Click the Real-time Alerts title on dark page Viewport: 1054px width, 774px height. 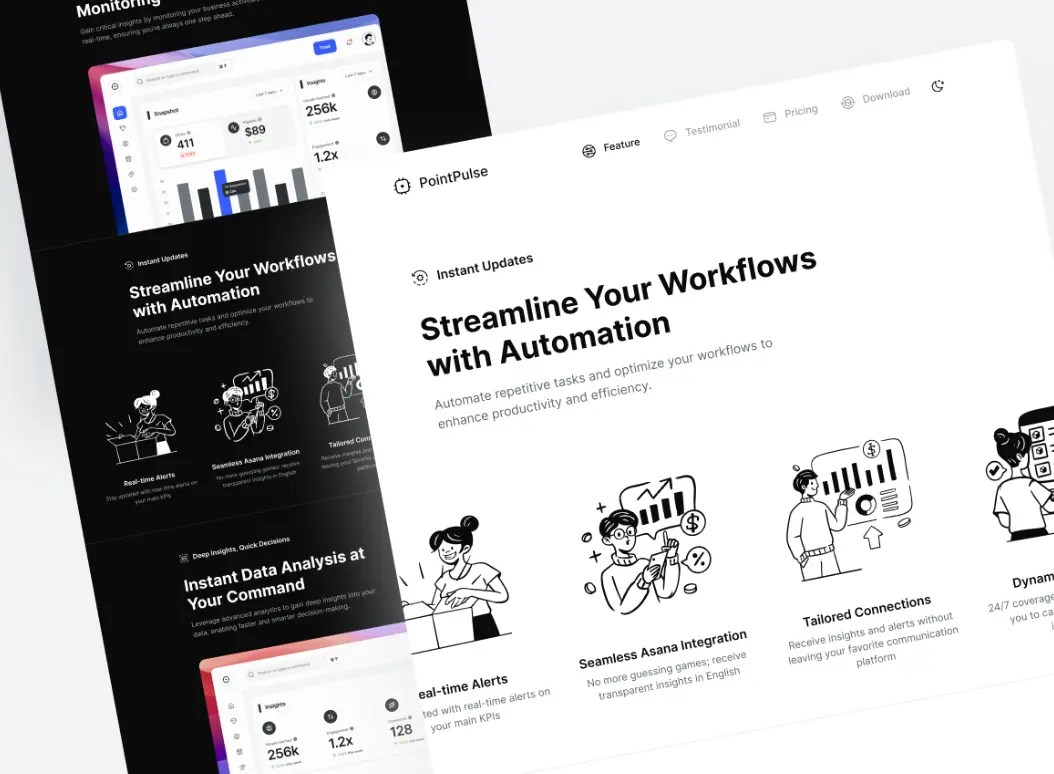(149, 479)
